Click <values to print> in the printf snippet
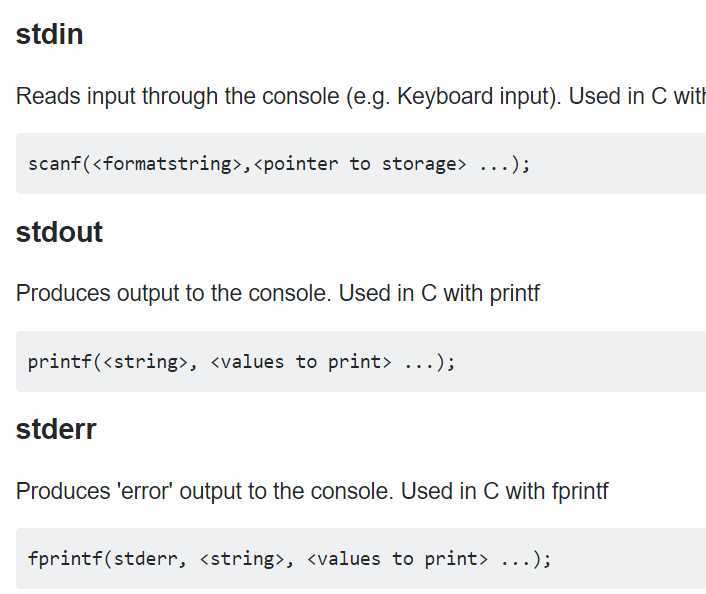 (301, 362)
